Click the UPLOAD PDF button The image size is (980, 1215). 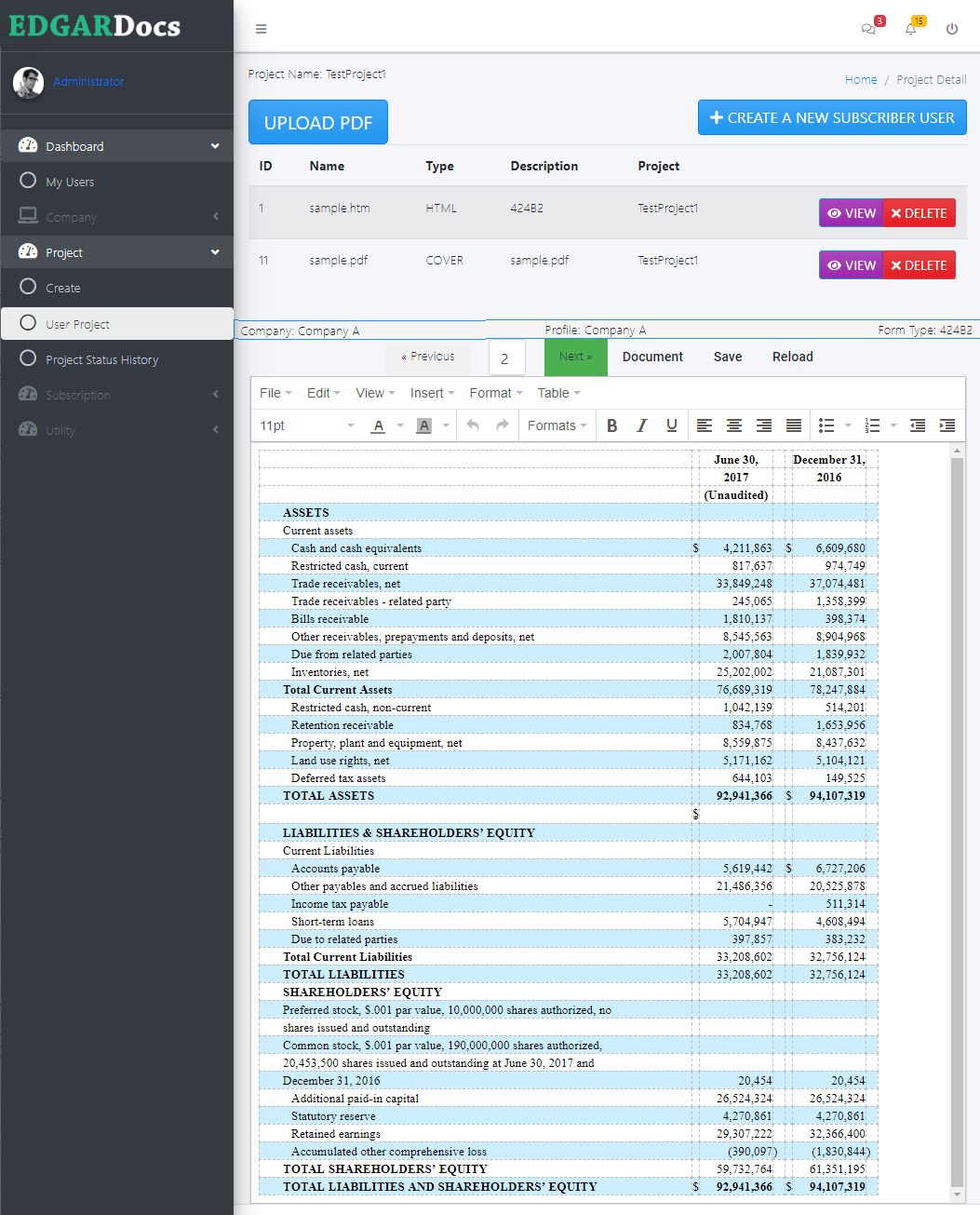[x=318, y=122]
